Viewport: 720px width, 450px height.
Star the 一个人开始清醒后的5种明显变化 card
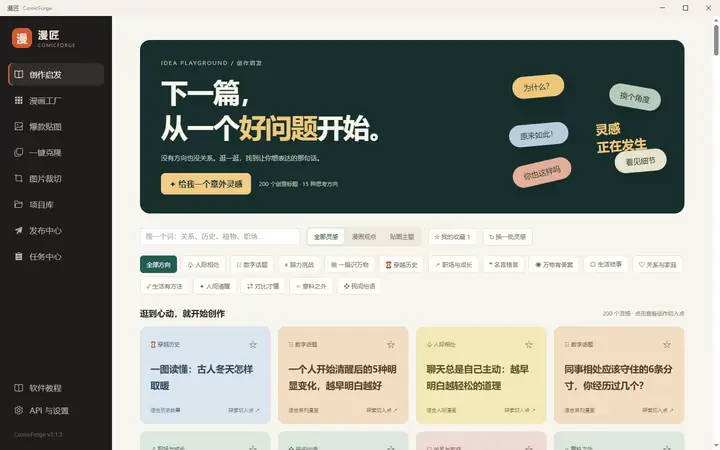tap(391, 344)
